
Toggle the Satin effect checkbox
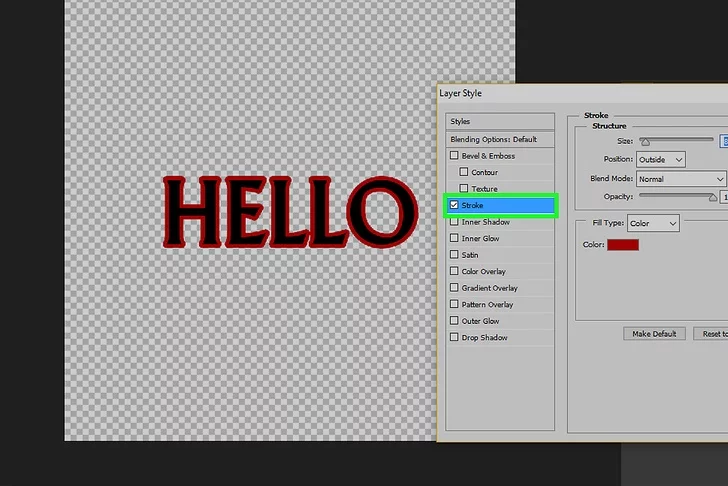pyautogui.click(x=455, y=255)
